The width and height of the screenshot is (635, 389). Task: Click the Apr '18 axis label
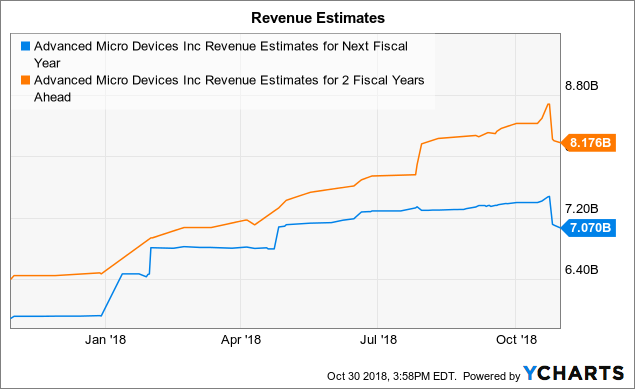pyautogui.click(x=241, y=340)
